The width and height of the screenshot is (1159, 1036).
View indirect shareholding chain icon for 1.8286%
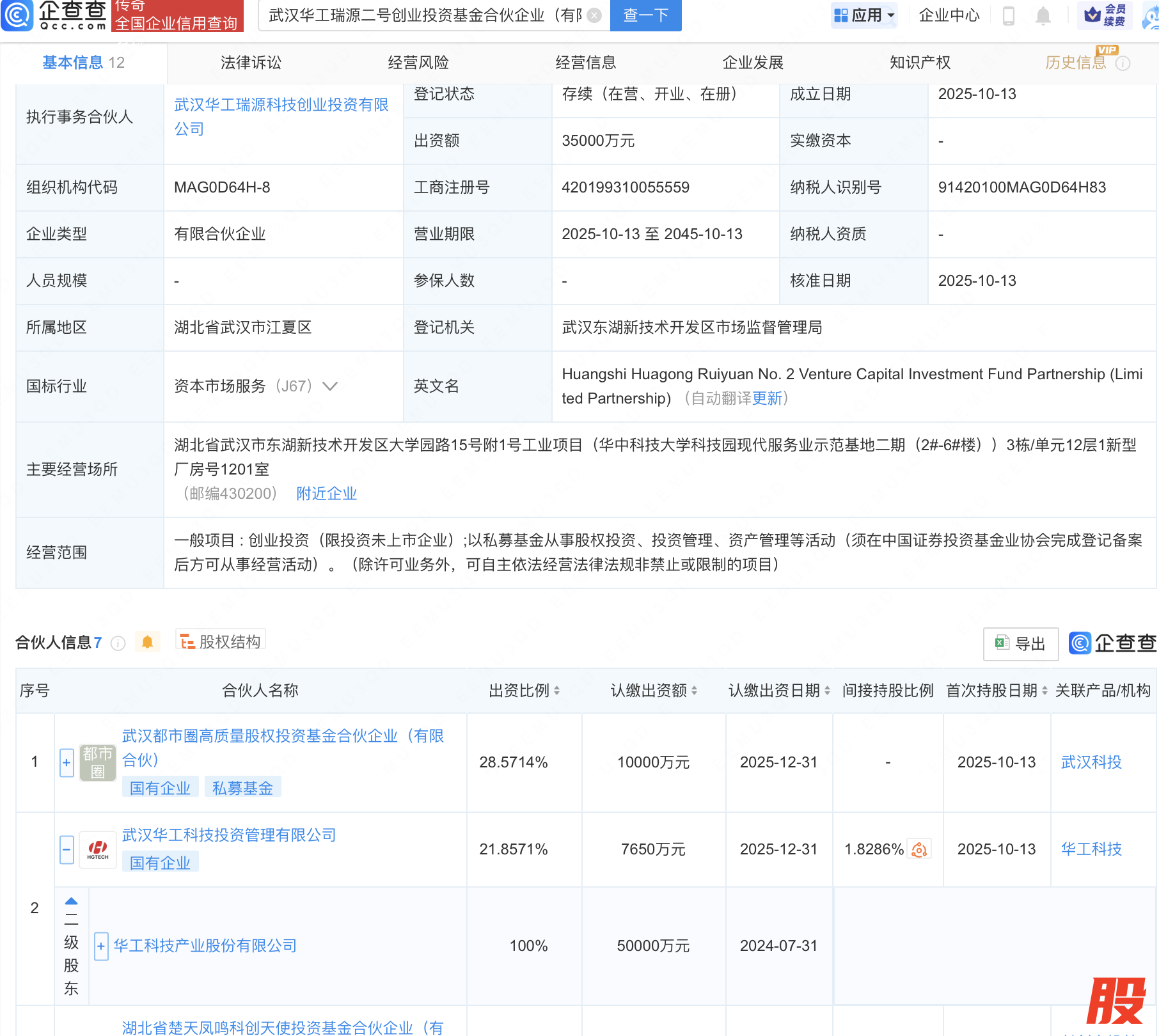pyautogui.click(x=919, y=849)
